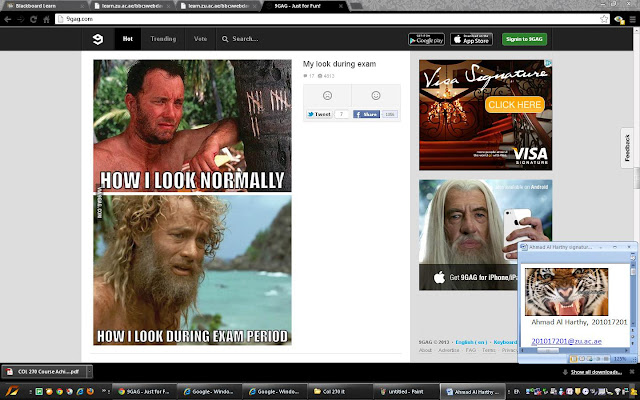Switch to third learn.zu.ac.ae browser tab
Image resolution: width=640 pixels, height=400 pixels.
point(218,6)
